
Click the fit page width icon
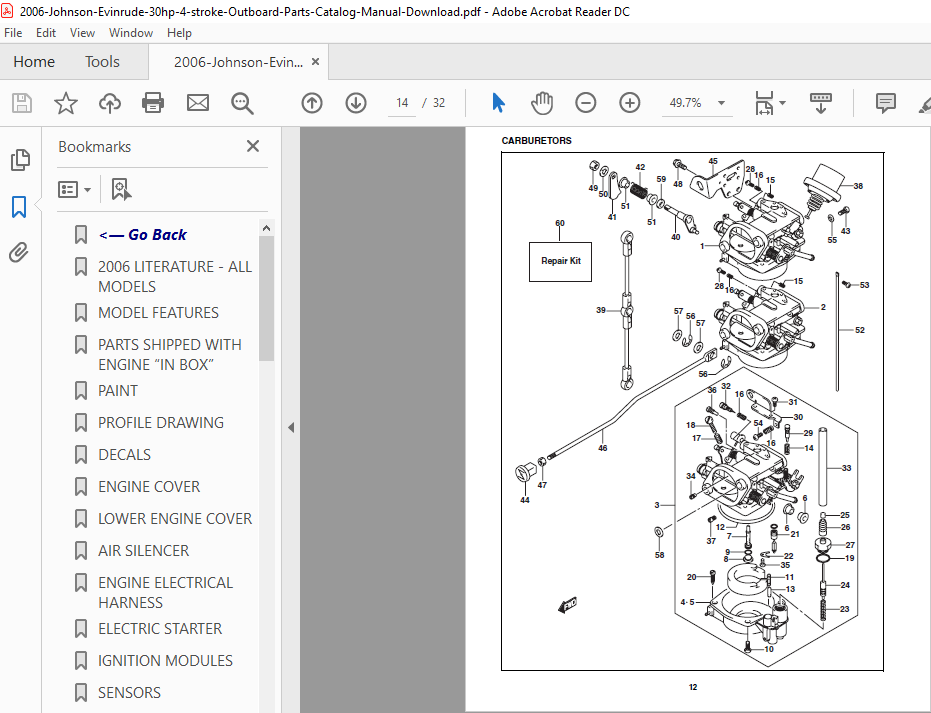tap(764, 103)
